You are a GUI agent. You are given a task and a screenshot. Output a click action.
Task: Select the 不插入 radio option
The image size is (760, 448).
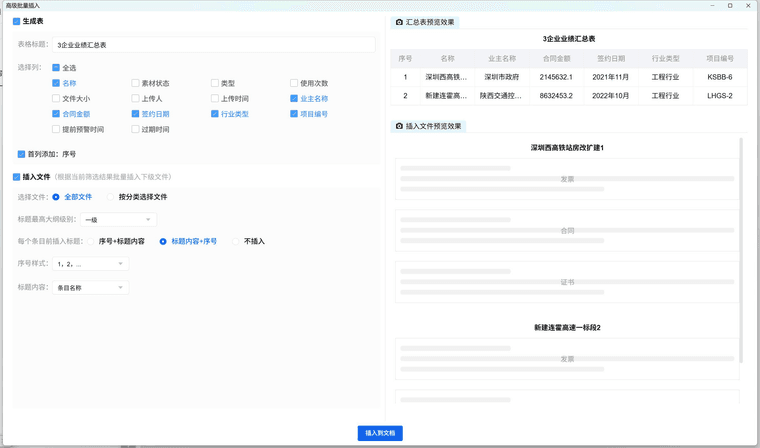[236, 241]
